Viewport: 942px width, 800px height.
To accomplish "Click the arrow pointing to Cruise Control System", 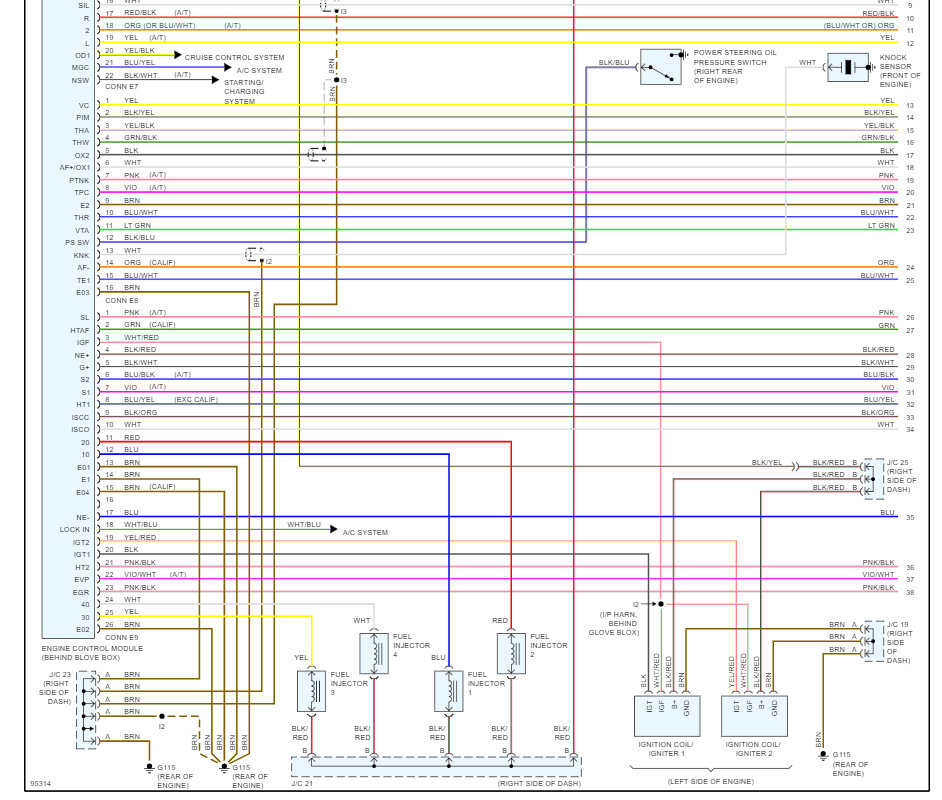I will pyautogui.click(x=177, y=55).
